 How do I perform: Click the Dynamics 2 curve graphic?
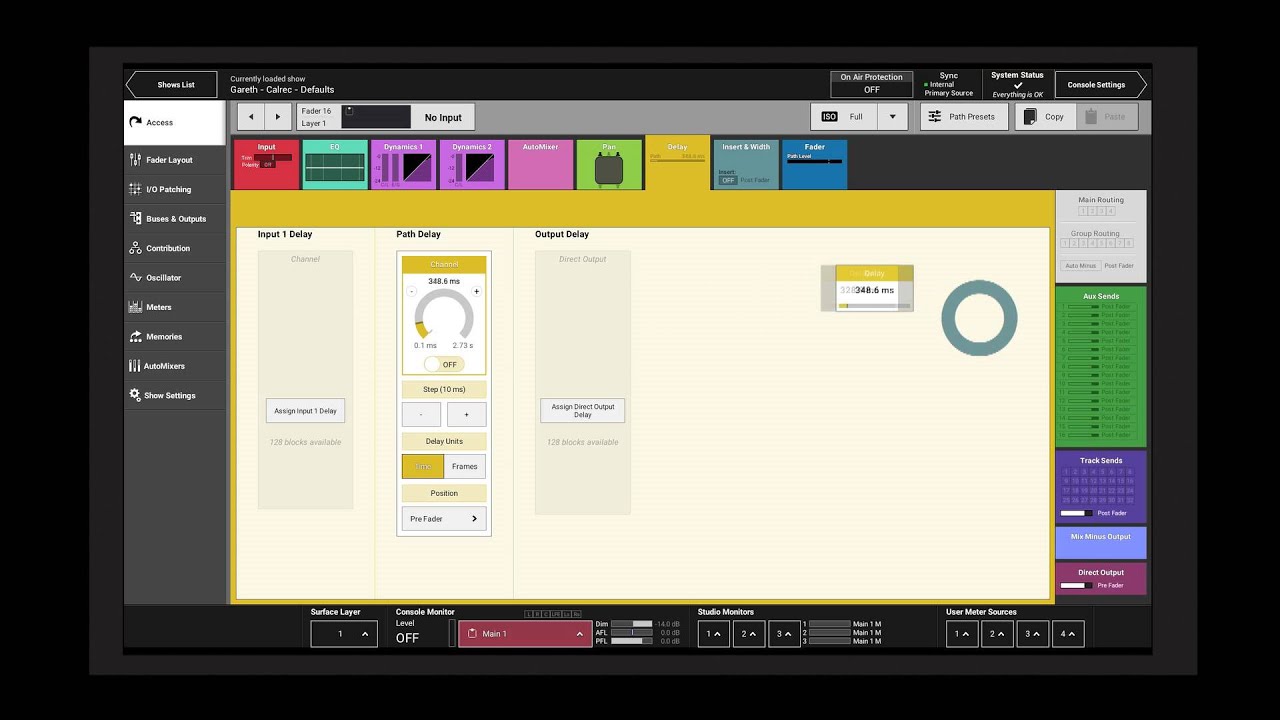tap(480, 167)
